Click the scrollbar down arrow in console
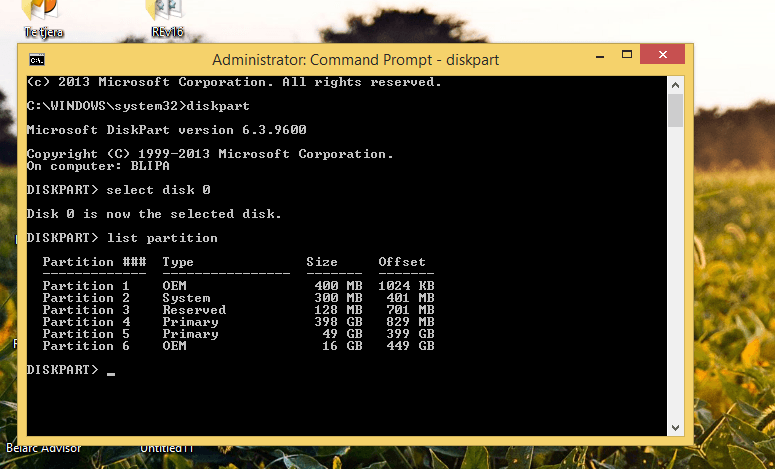 coord(675,427)
